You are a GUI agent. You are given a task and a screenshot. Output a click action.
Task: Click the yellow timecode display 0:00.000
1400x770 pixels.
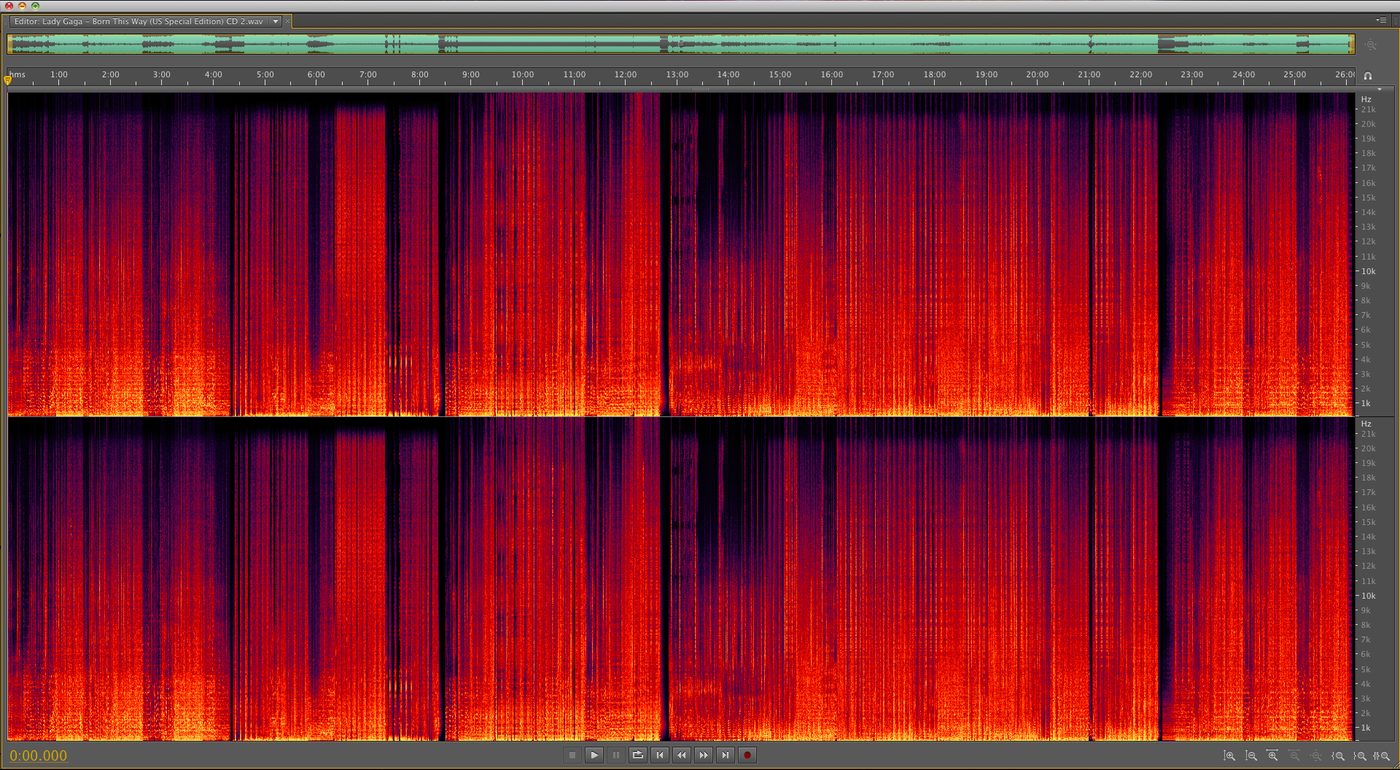coord(38,756)
